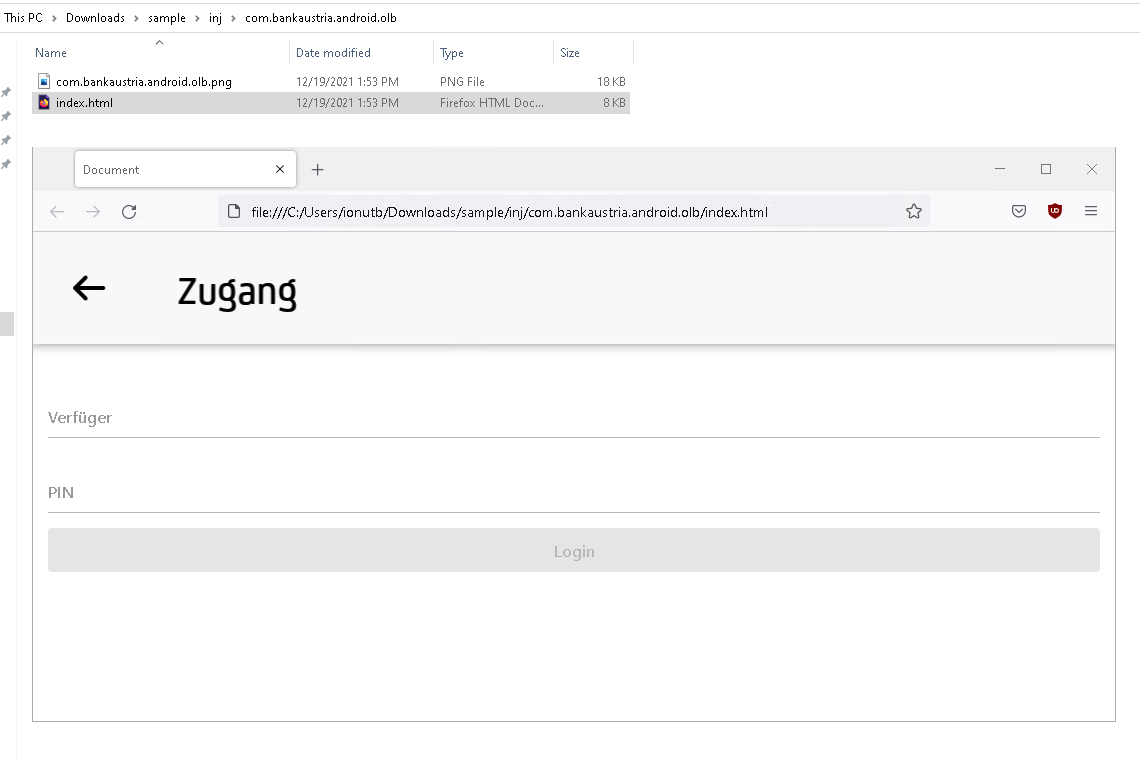Screen dimensions: 1140x760
Task: Select the com.bankaustria.android.olb.png file
Action: click(143, 82)
